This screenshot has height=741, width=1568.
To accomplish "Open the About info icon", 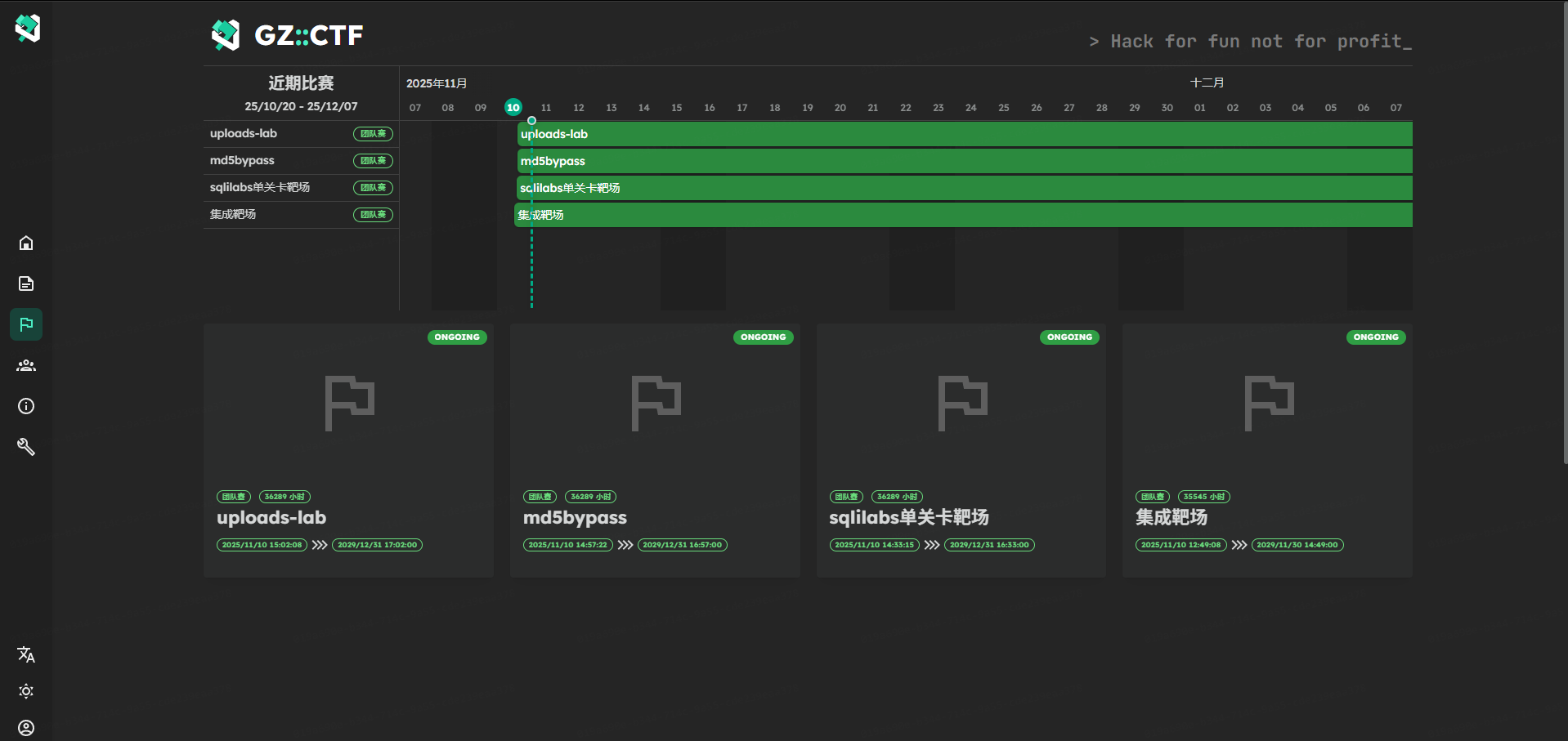I will point(26,406).
